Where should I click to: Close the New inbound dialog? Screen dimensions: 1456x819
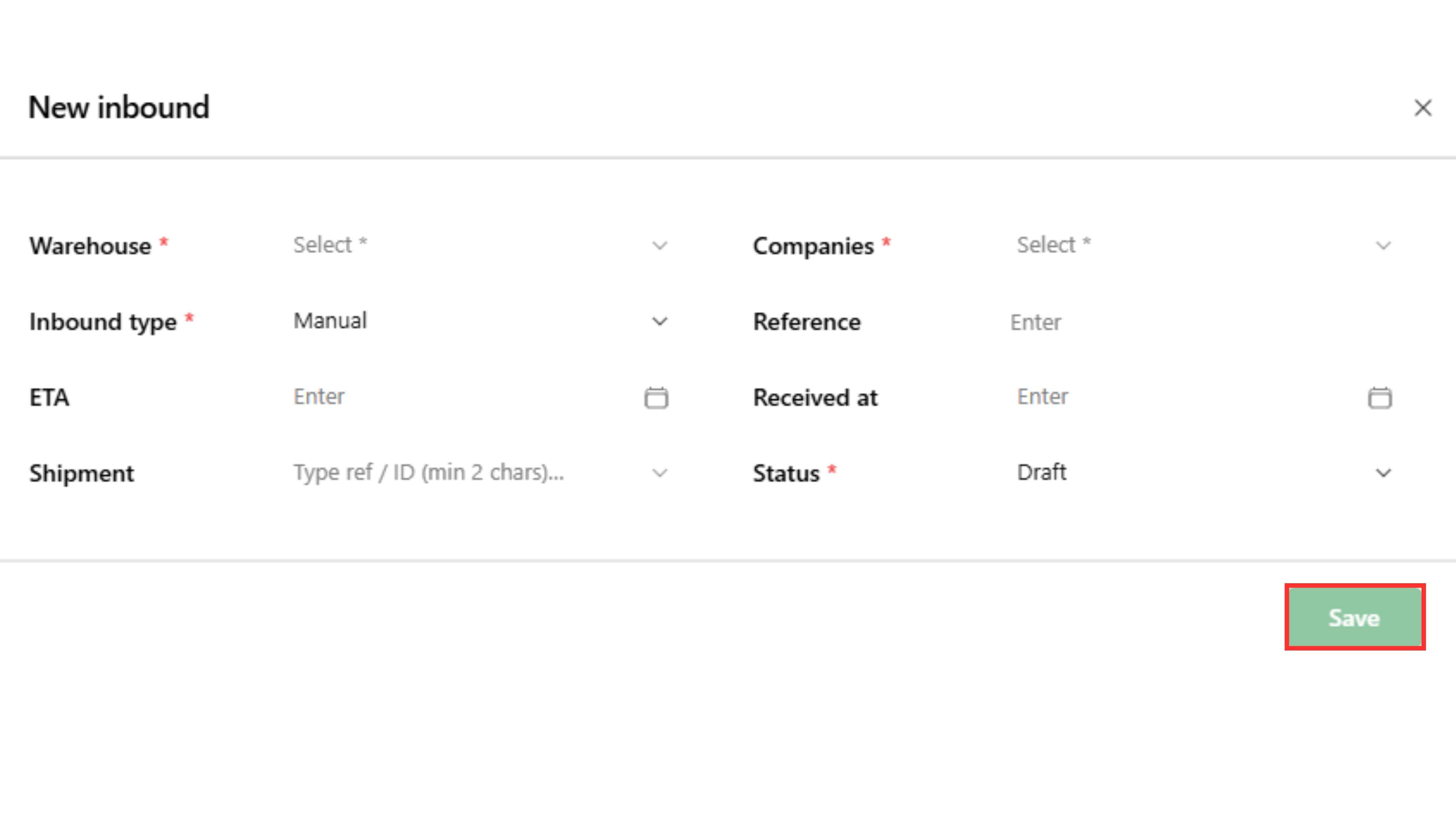click(x=1422, y=108)
